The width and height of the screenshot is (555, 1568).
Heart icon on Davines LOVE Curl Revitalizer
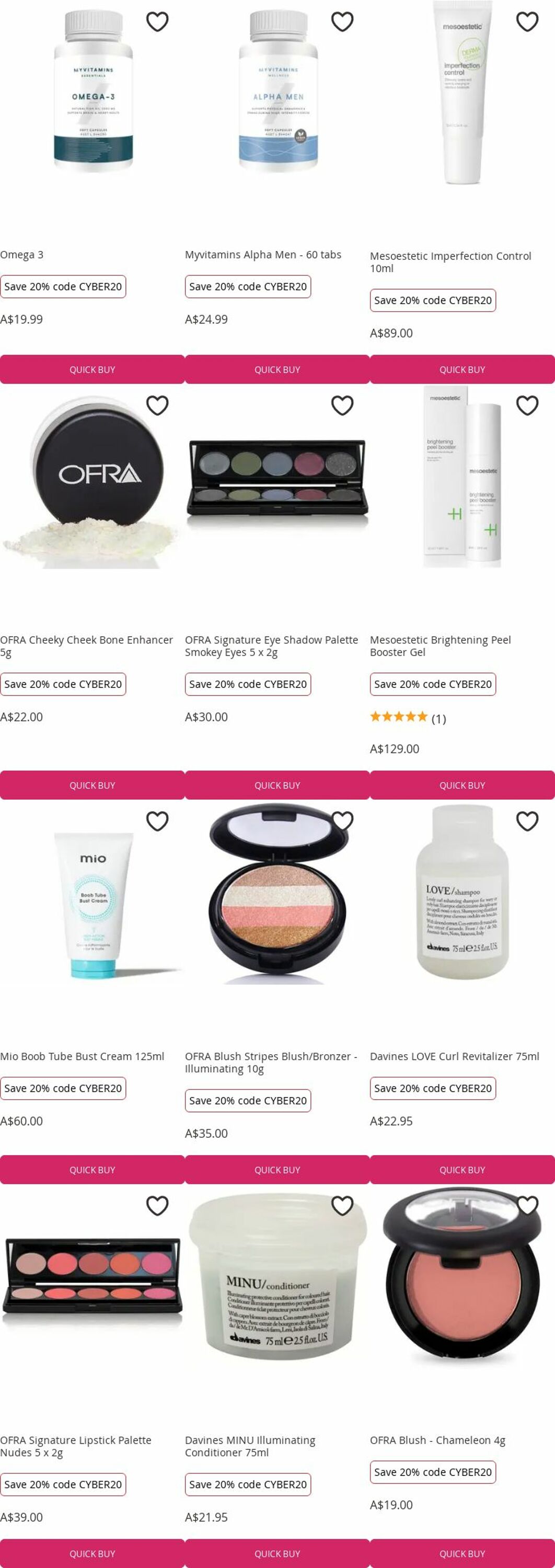527,821
